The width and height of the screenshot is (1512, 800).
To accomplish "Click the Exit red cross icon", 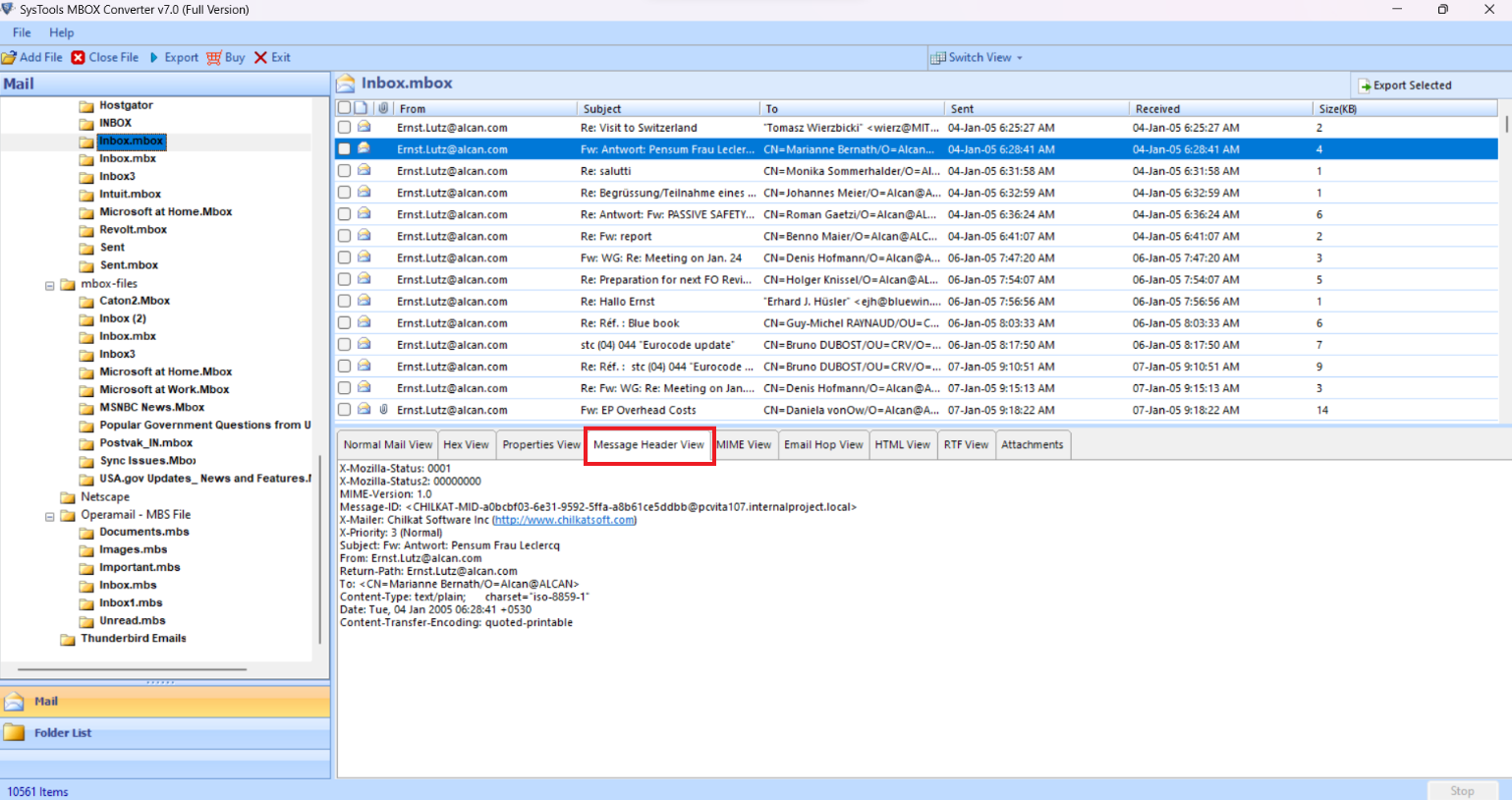I will click(260, 57).
